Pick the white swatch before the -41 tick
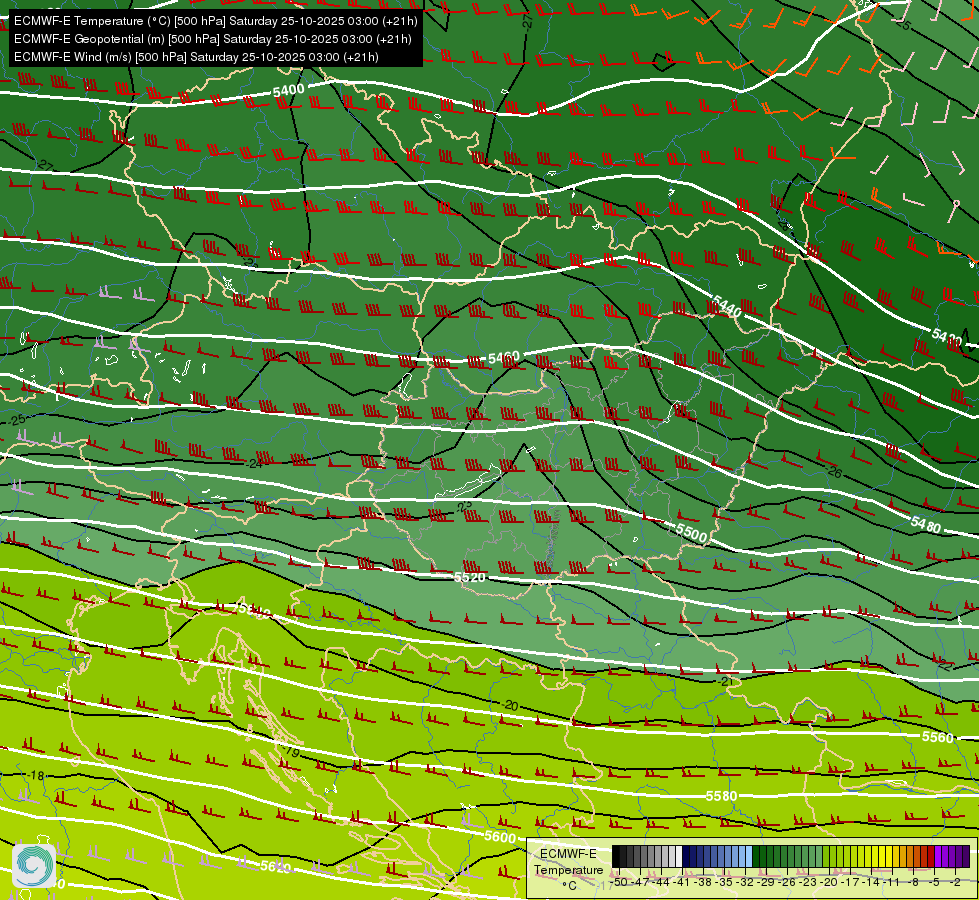This screenshot has width=979, height=900. [x=678, y=856]
